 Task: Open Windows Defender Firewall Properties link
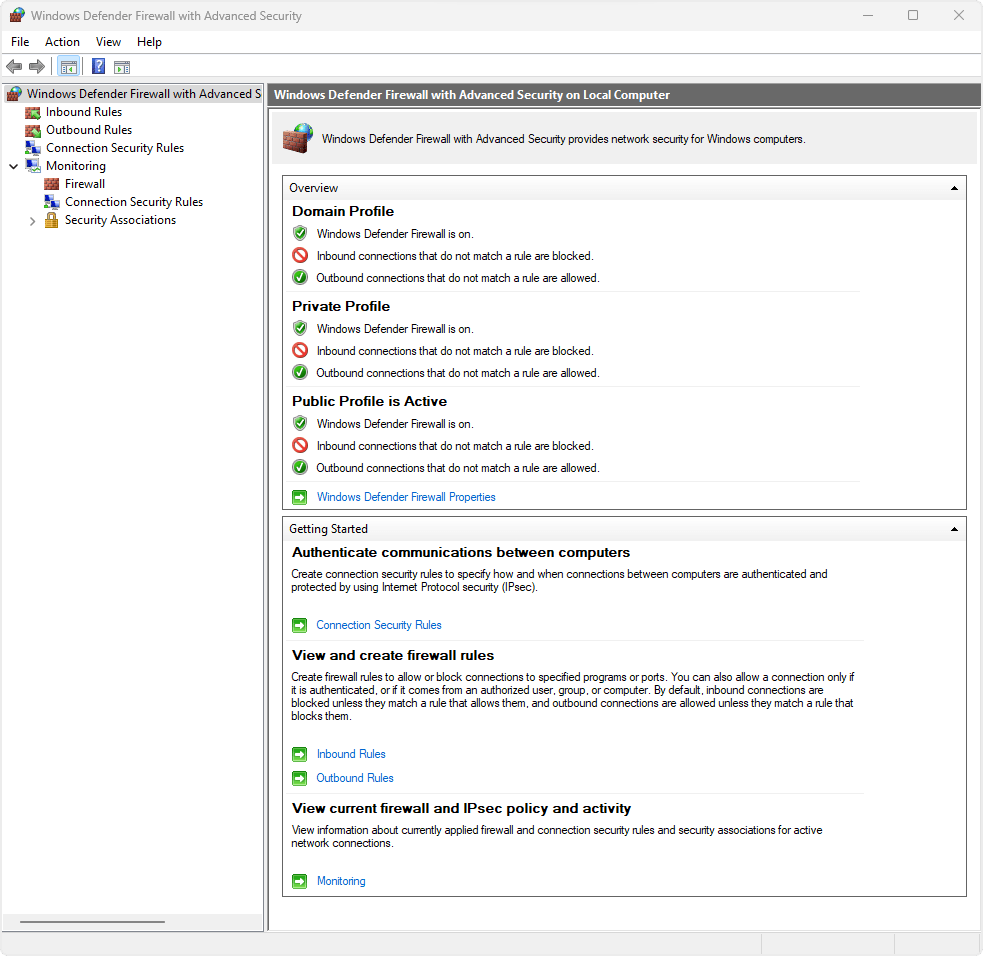[x=406, y=496]
